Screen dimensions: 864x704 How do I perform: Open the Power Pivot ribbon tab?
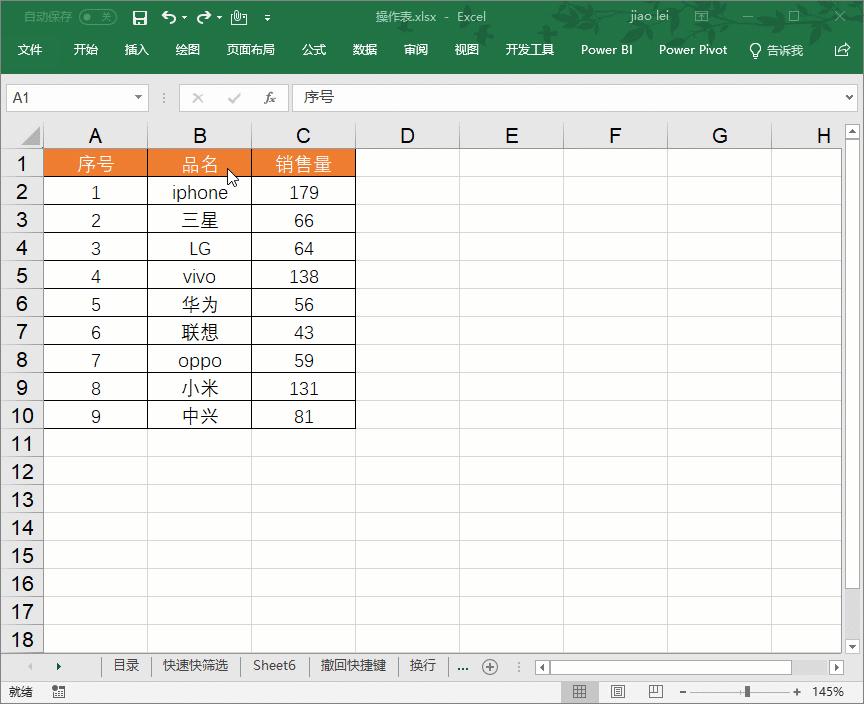point(693,50)
